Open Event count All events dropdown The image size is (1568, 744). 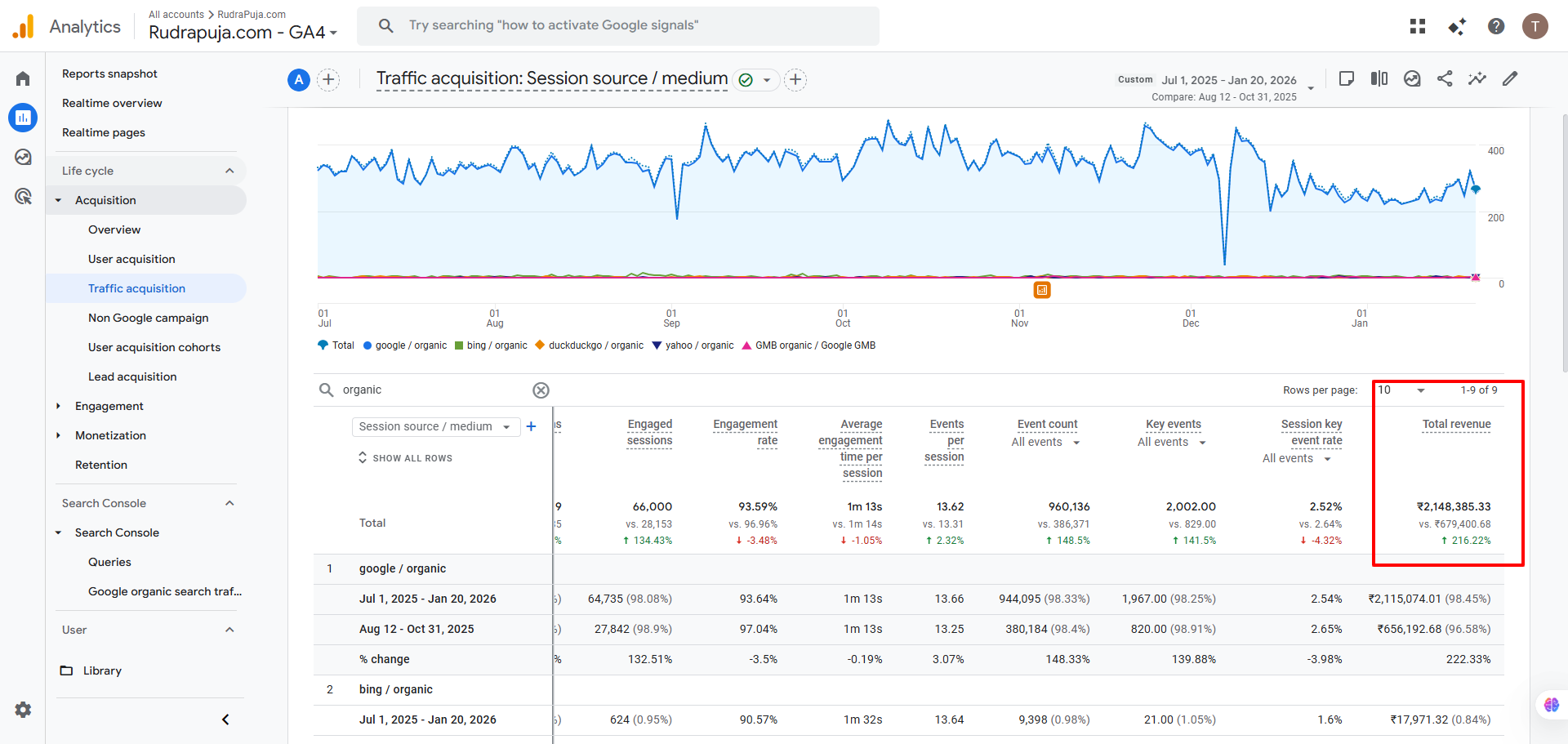pyautogui.click(x=1046, y=442)
